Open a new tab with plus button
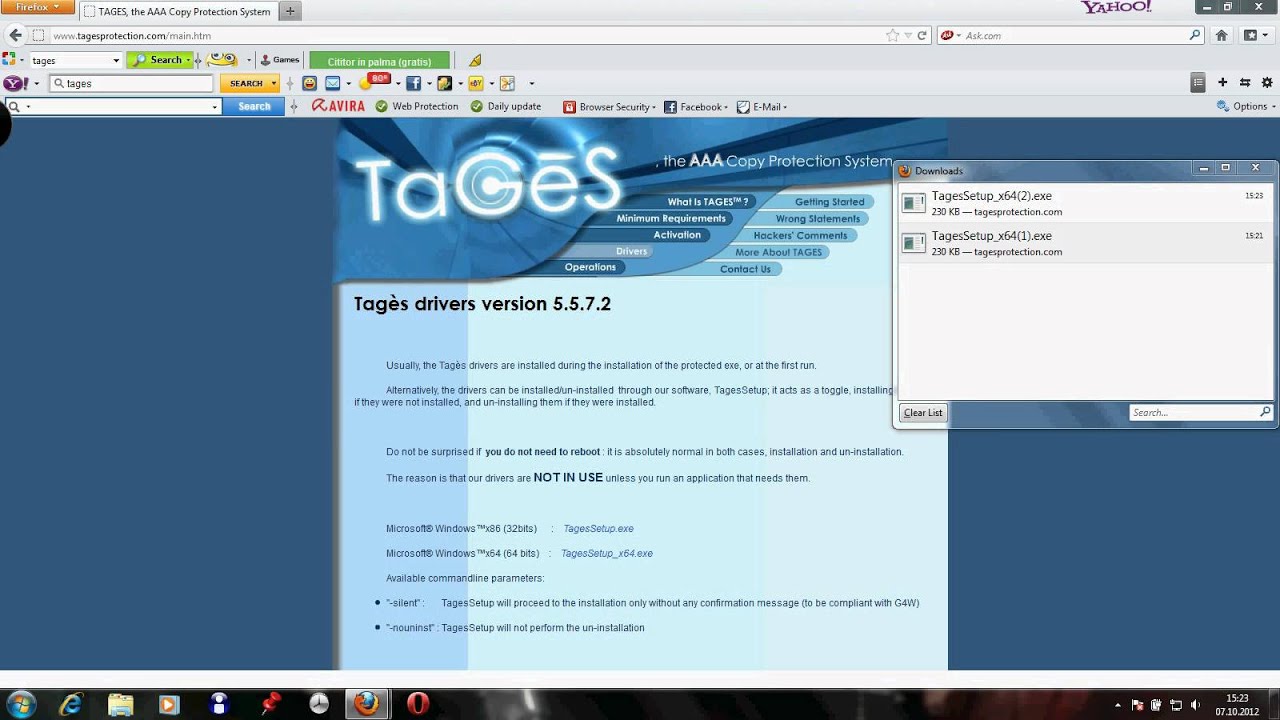Screen dimensions: 1280x720 click(x=290, y=11)
